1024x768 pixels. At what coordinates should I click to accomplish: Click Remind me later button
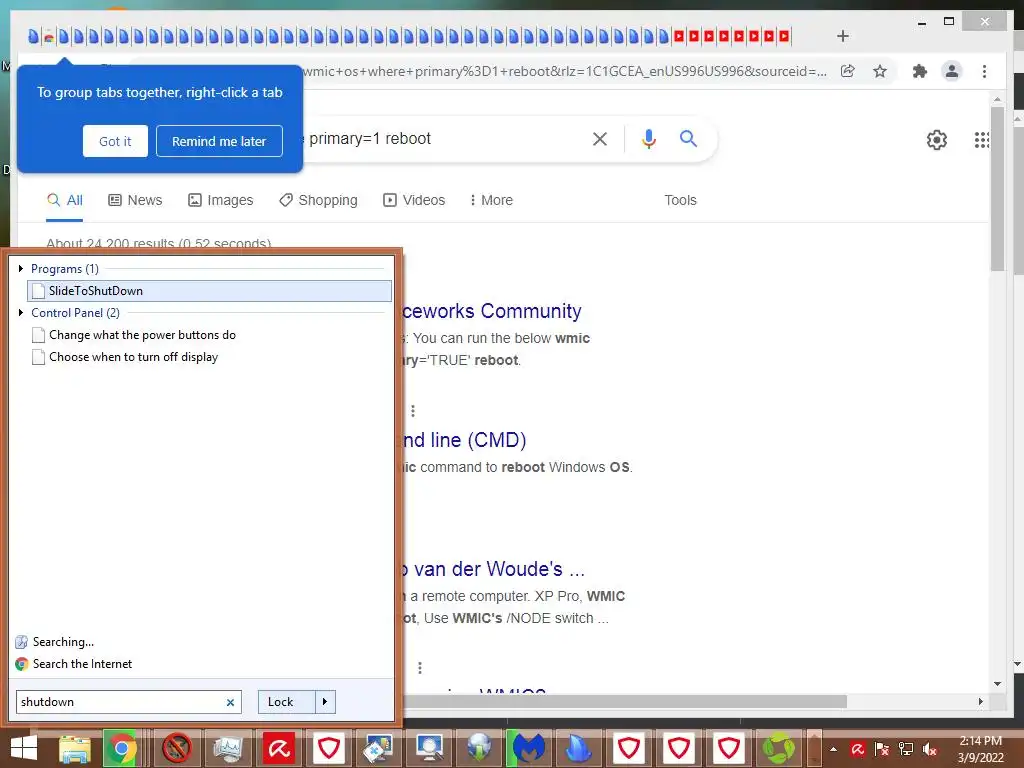tap(219, 141)
